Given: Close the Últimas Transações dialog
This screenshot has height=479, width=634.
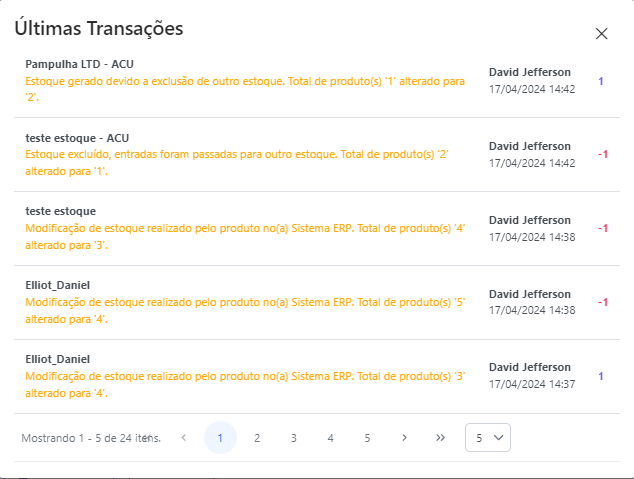Looking at the screenshot, I should (x=601, y=34).
